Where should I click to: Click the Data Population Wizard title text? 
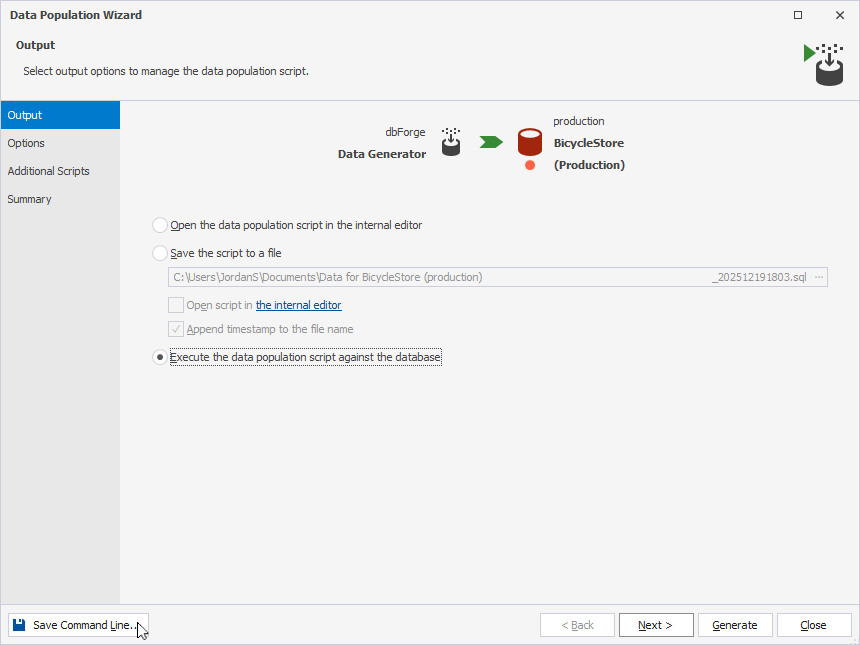point(76,15)
